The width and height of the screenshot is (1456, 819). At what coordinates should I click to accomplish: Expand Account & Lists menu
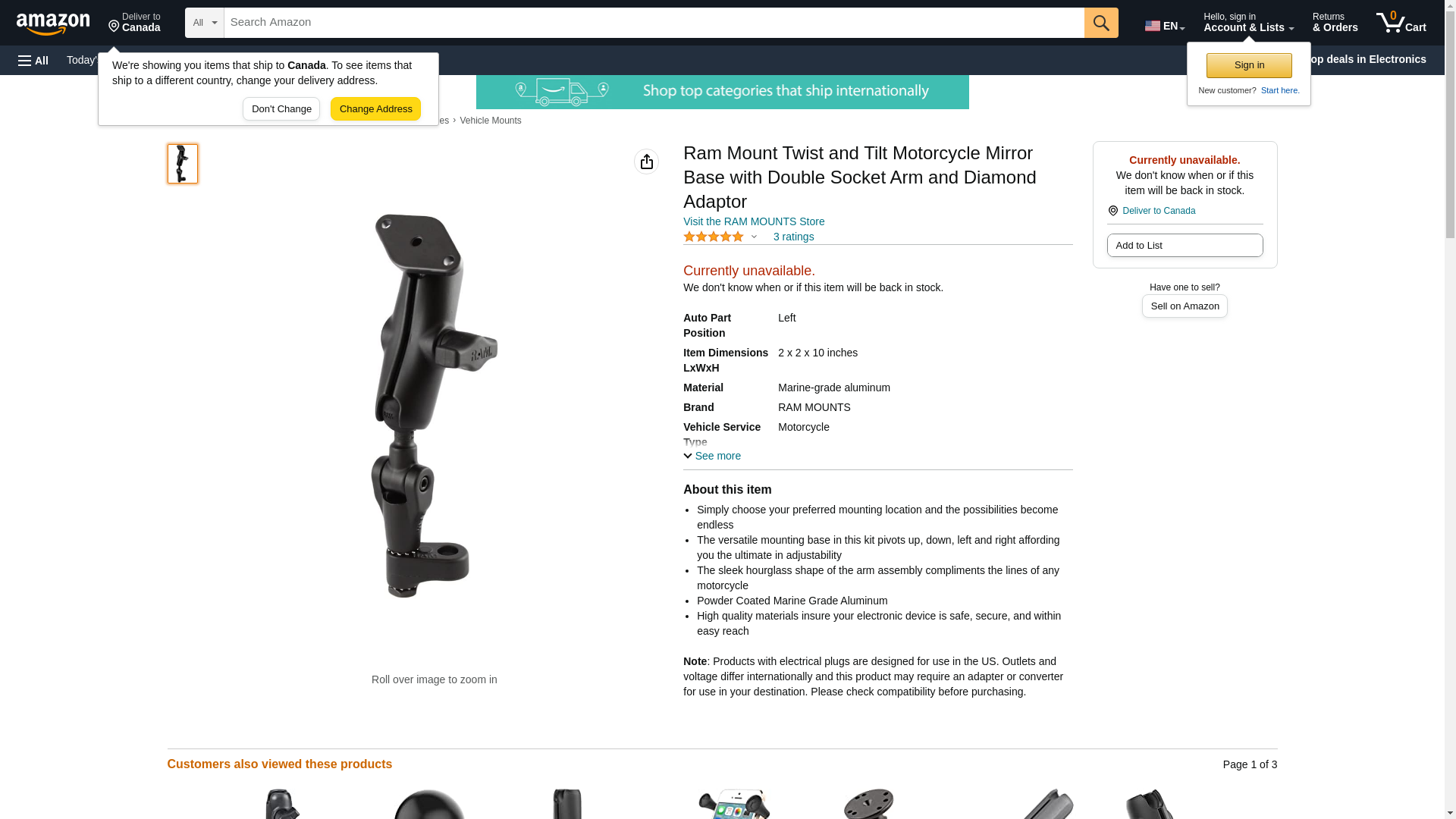point(1248,23)
